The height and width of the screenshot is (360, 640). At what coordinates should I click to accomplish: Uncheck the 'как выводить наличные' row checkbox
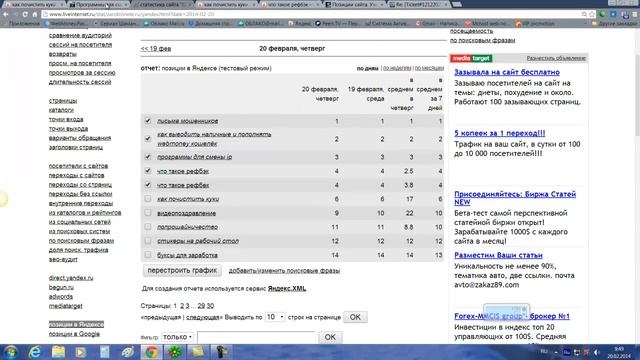point(148,138)
